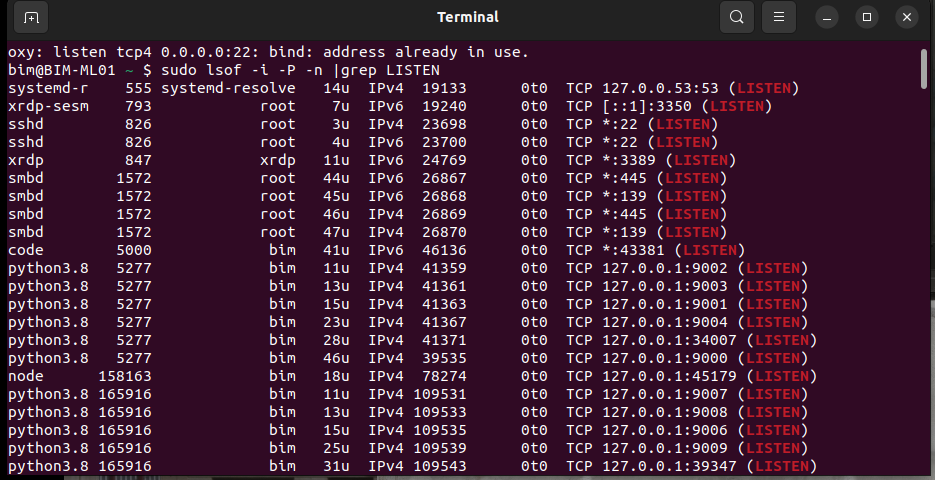Maximize the Terminal window
935x480 pixels.
pyautogui.click(x=866, y=17)
